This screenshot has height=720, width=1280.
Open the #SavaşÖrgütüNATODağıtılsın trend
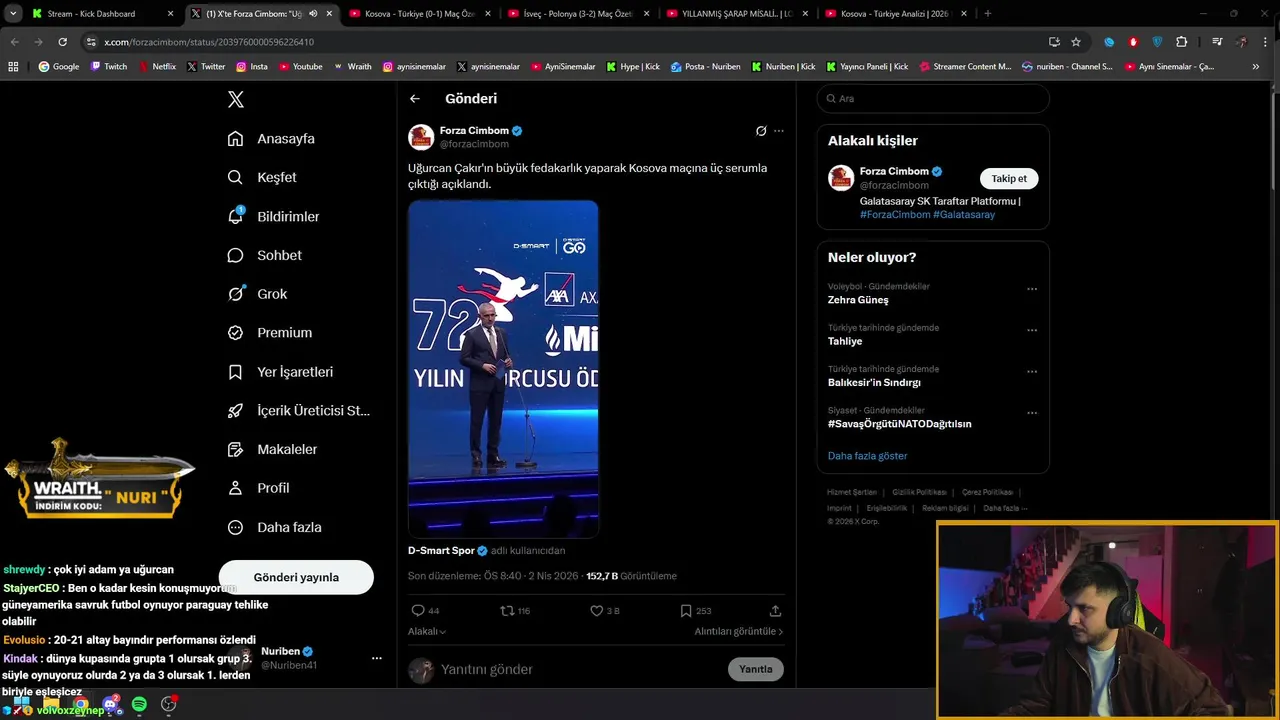point(900,424)
